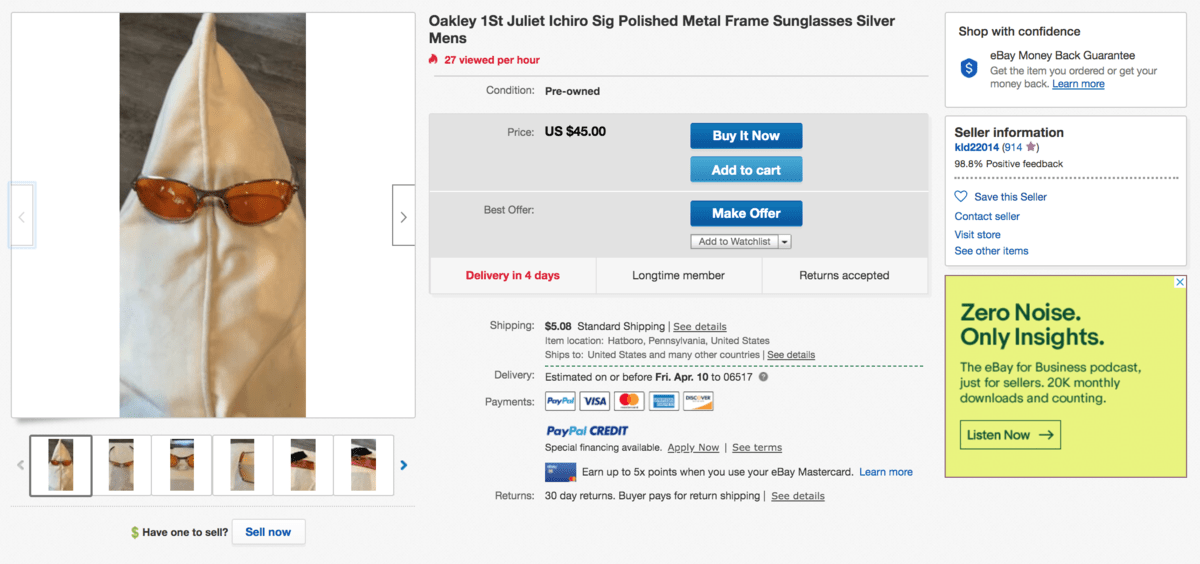
Task: Click the Make Offer button
Action: (x=745, y=213)
